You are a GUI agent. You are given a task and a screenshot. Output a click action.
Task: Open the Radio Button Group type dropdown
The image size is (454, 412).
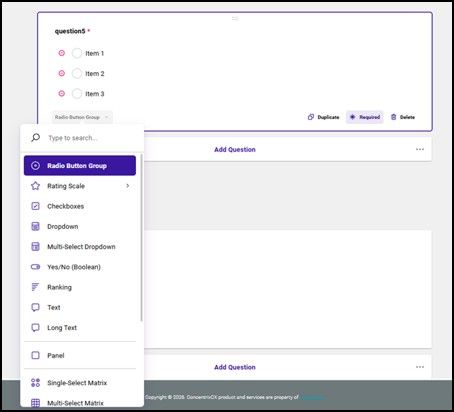point(82,117)
